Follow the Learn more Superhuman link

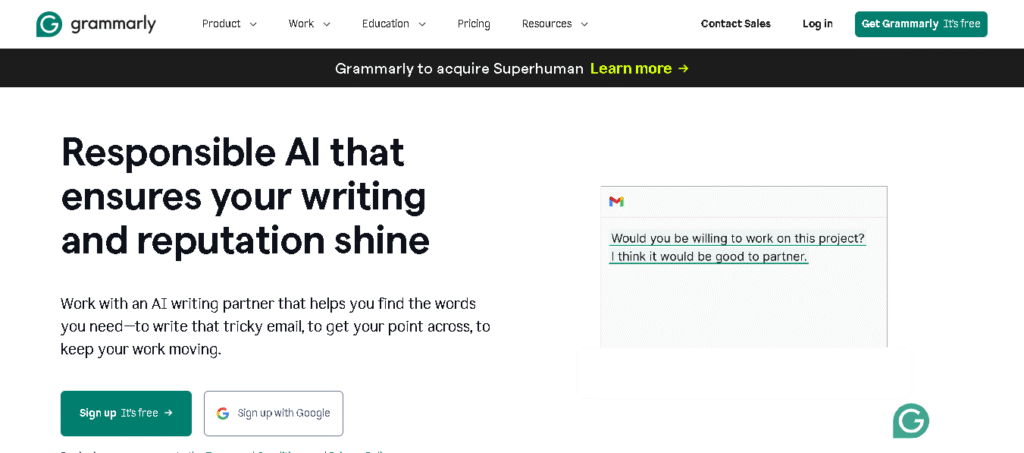[x=631, y=69]
